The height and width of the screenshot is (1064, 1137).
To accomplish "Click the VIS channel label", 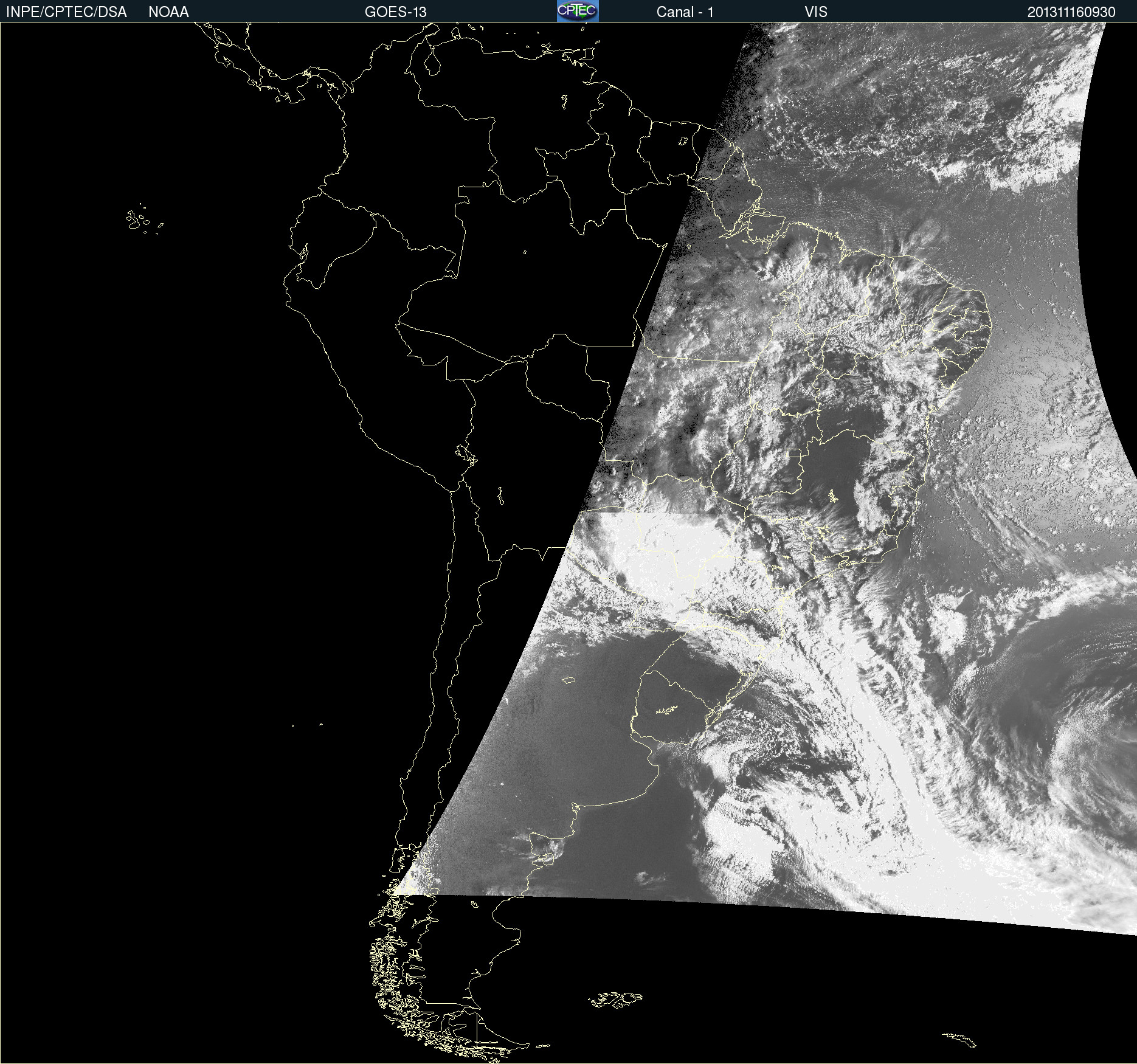I will pyautogui.click(x=816, y=12).
